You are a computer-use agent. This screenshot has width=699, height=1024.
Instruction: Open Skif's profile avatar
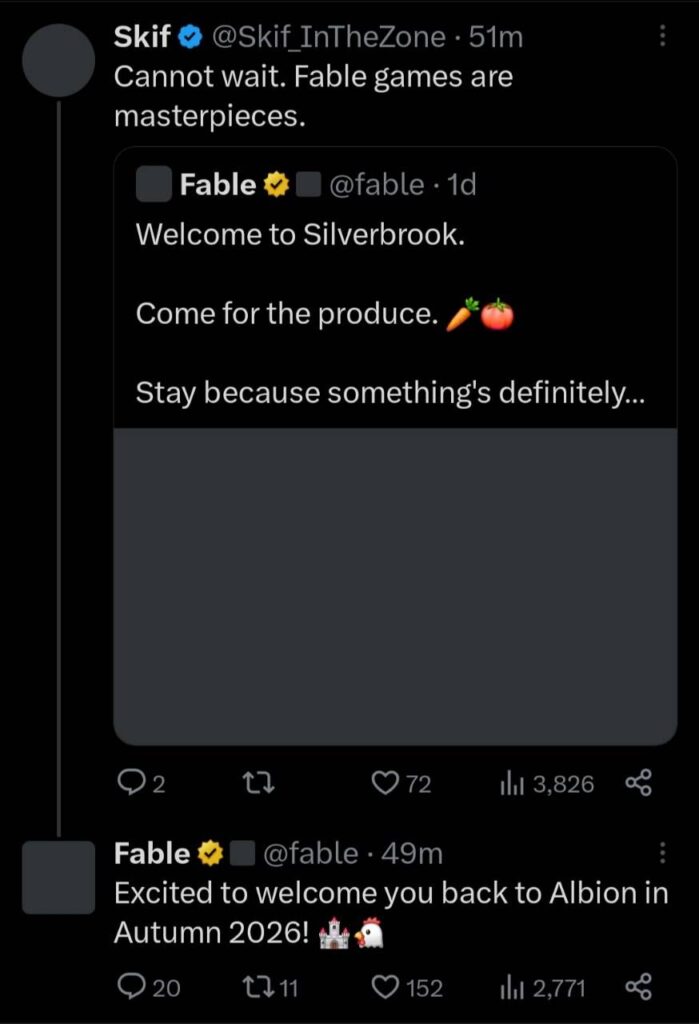coord(58,59)
